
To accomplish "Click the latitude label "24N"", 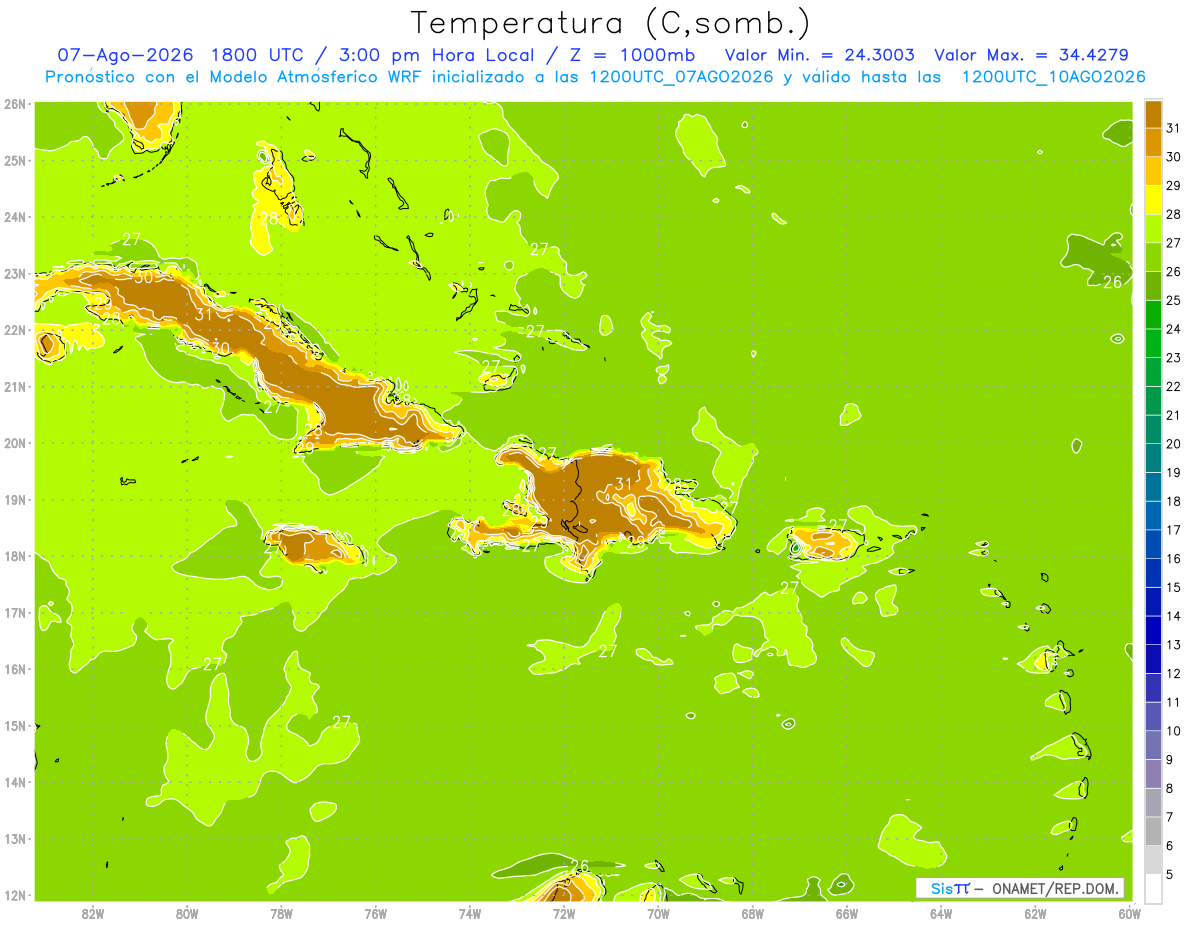I will (15, 217).
